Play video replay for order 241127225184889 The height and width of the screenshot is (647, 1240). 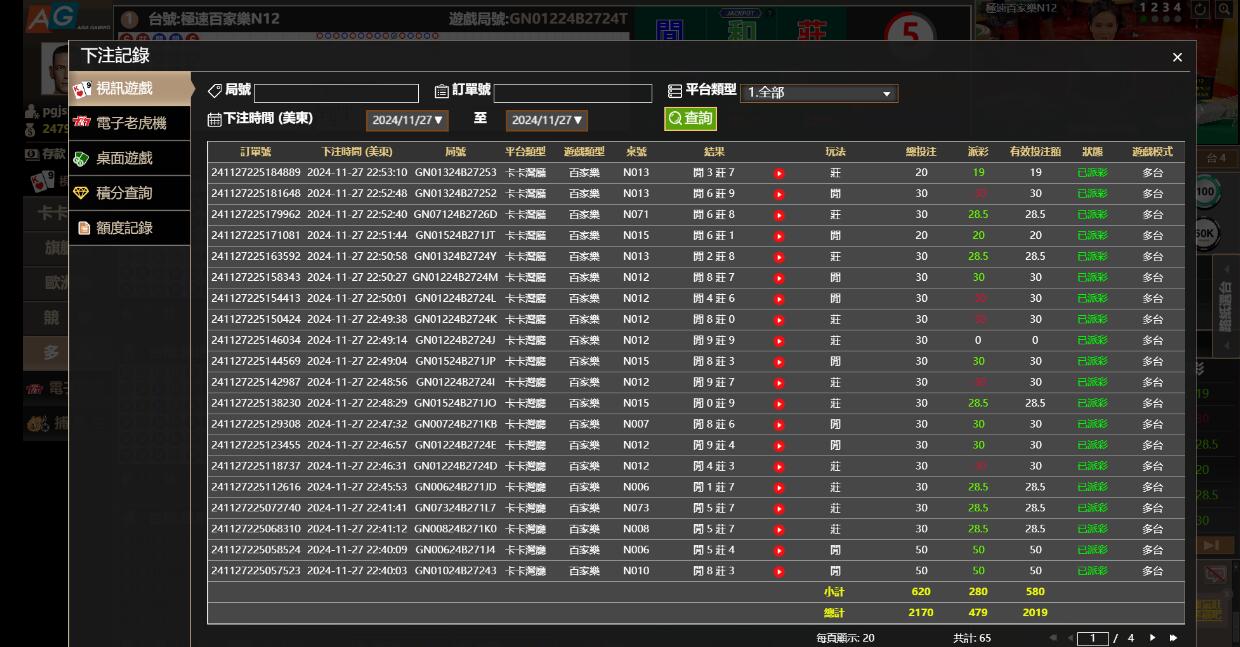click(x=779, y=173)
